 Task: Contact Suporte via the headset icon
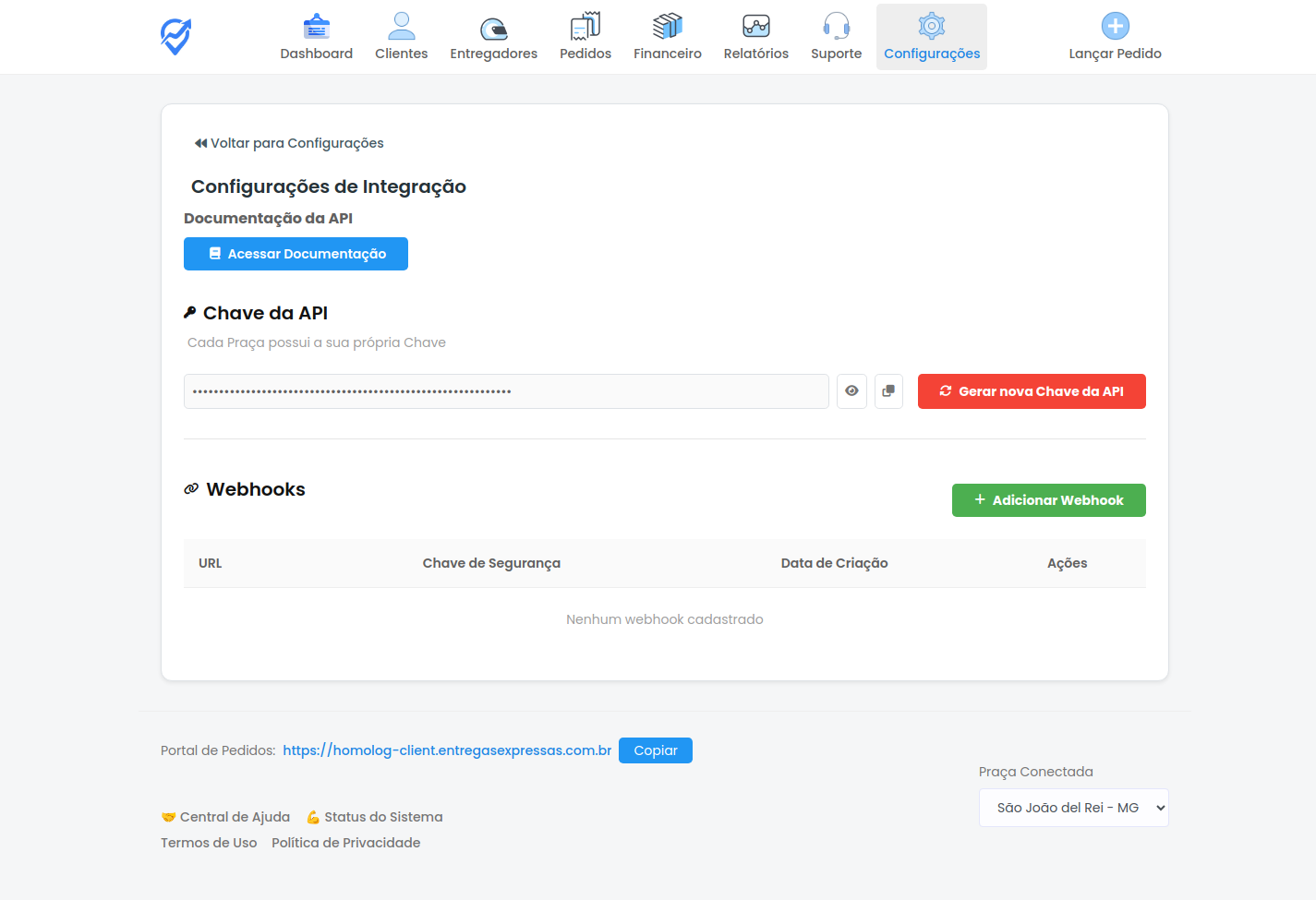[x=836, y=37]
